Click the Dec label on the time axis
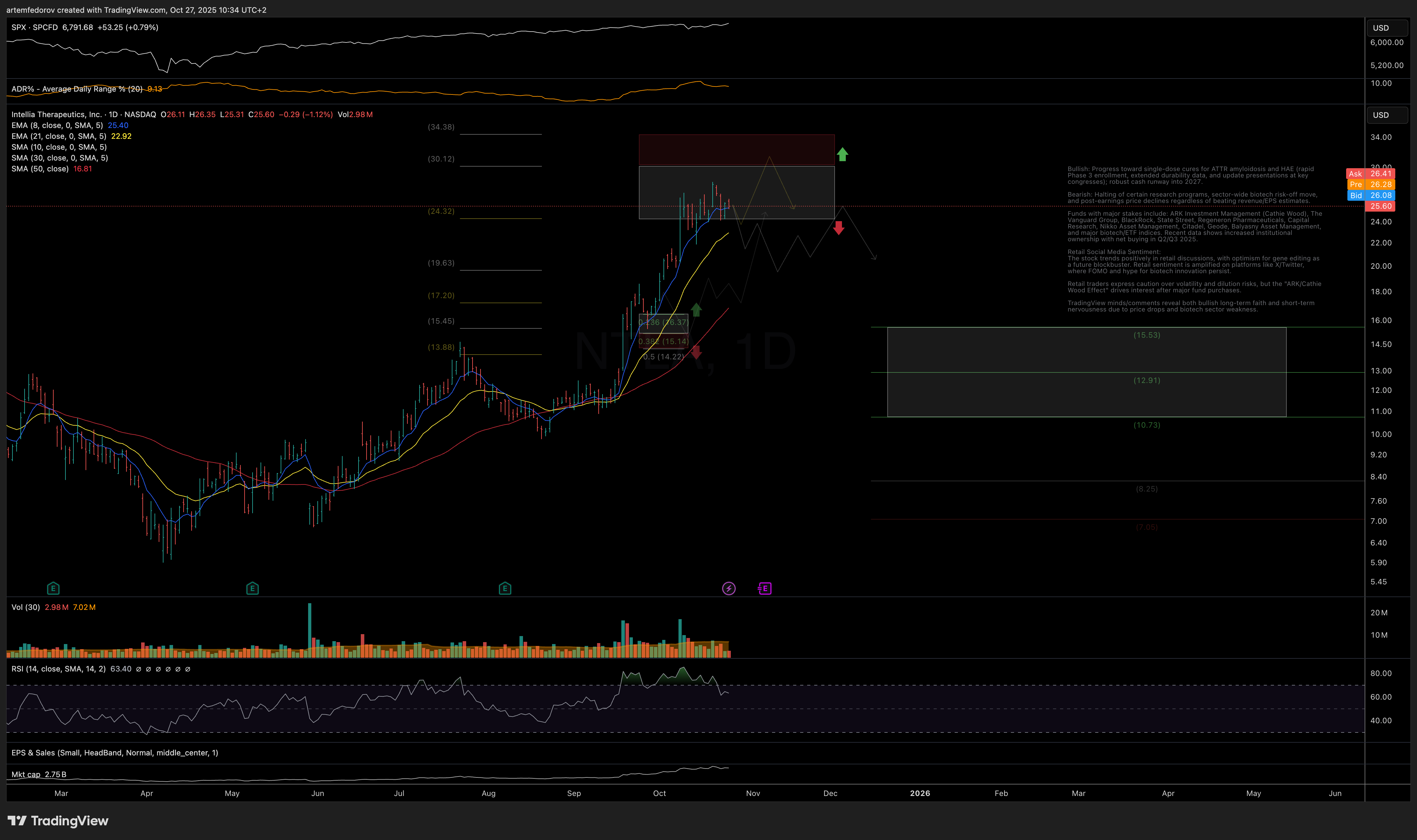 pos(830,794)
